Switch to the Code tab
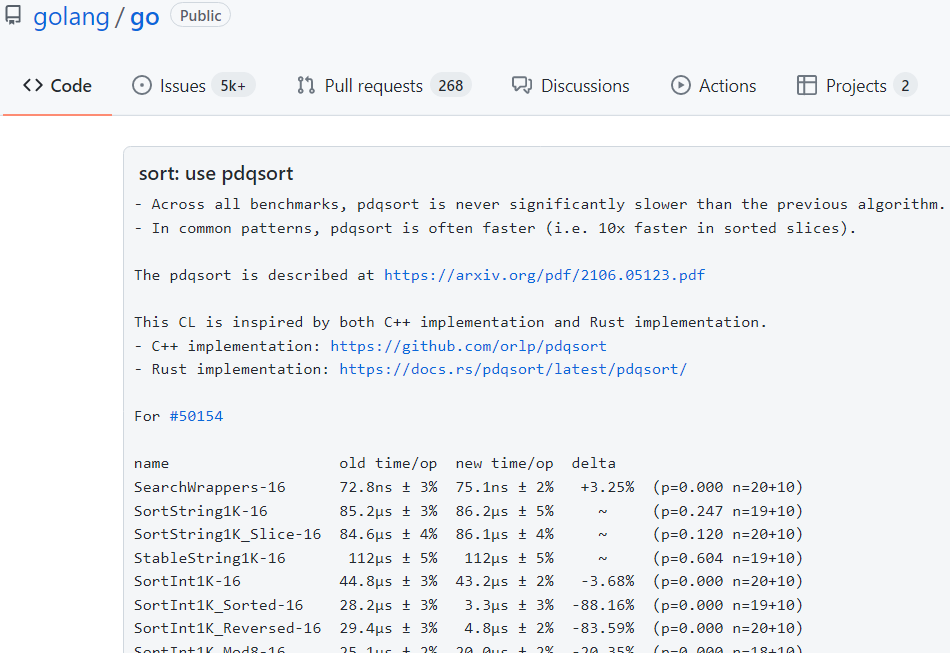Screen dimensions: 950x653 click(70, 86)
